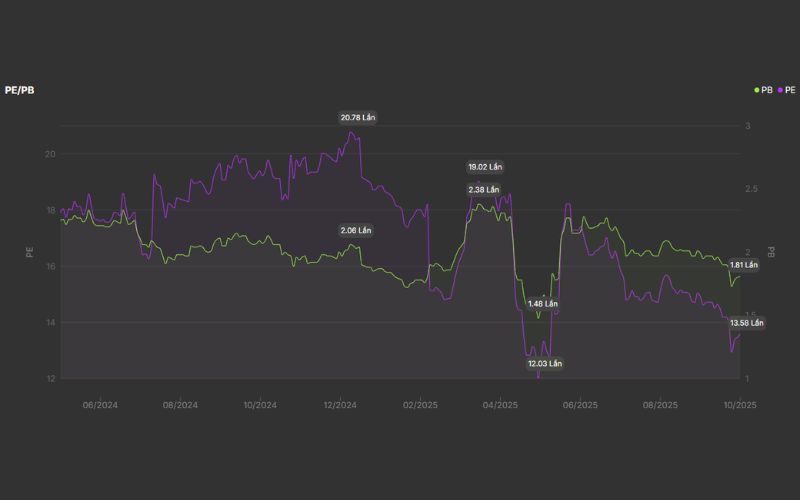Screen dimensions: 800x500
Task: Click the 12/2024 date axis label
Action: coord(340,405)
